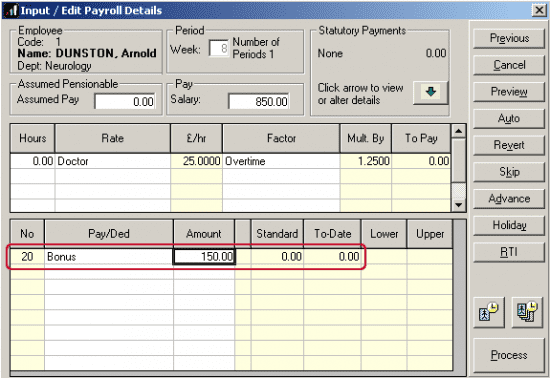Screen dimensions: 550x378
Task: Click the Hours column header
Action: [33, 138]
